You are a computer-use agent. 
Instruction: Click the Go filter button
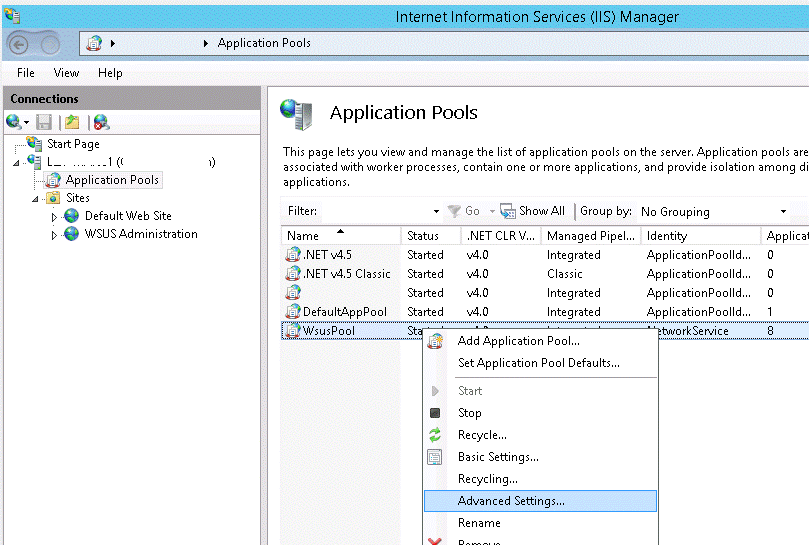pyautogui.click(x=464, y=211)
